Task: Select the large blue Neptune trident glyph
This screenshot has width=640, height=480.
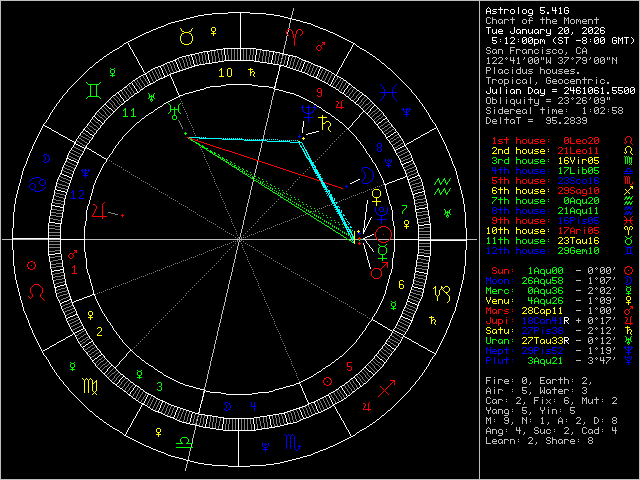Action: pyautogui.click(x=308, y=113)
